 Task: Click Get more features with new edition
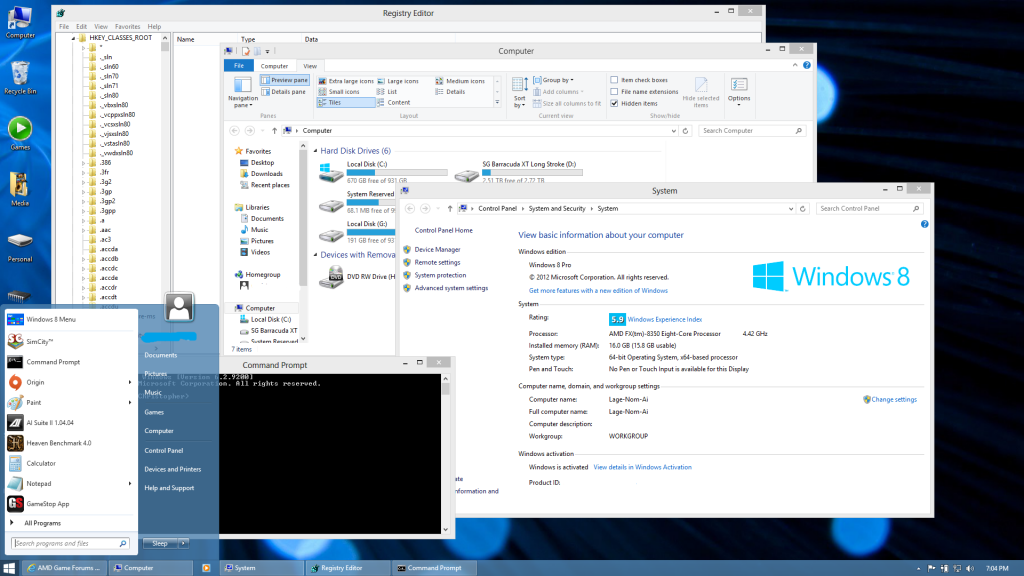[x=598, y=291]
